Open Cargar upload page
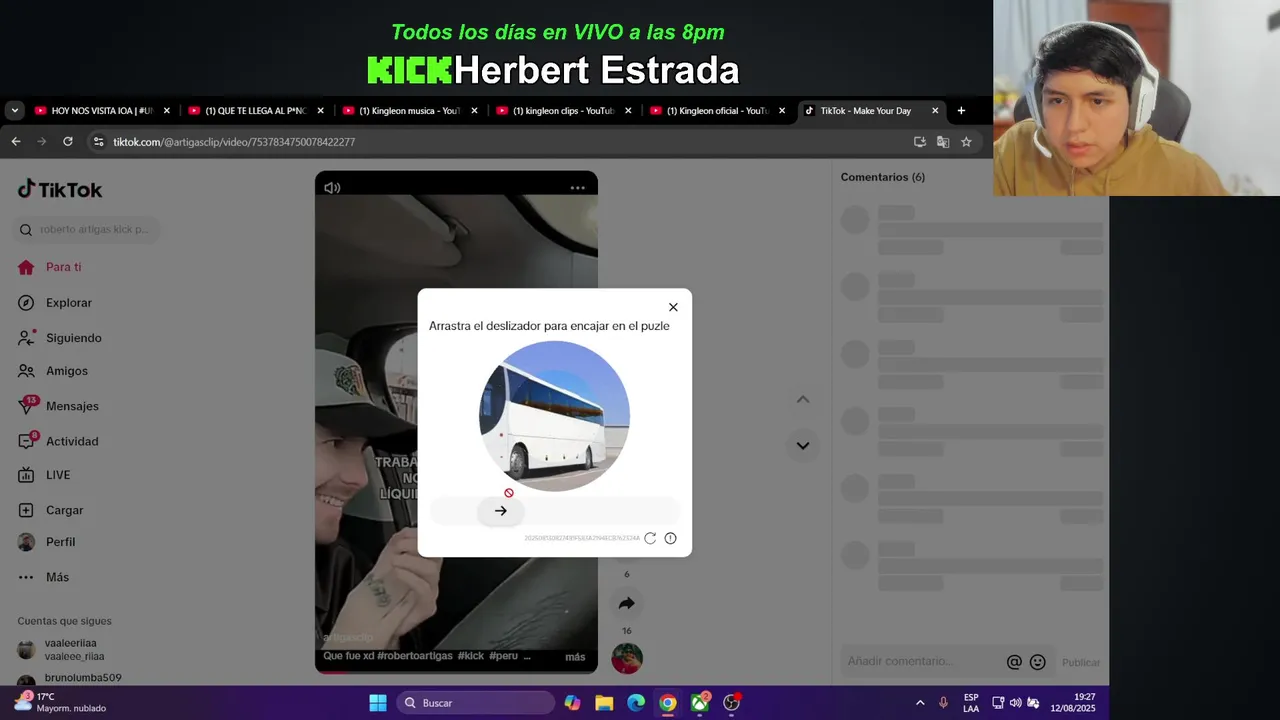Viewport: 1280px width, 720px height. 50,510
